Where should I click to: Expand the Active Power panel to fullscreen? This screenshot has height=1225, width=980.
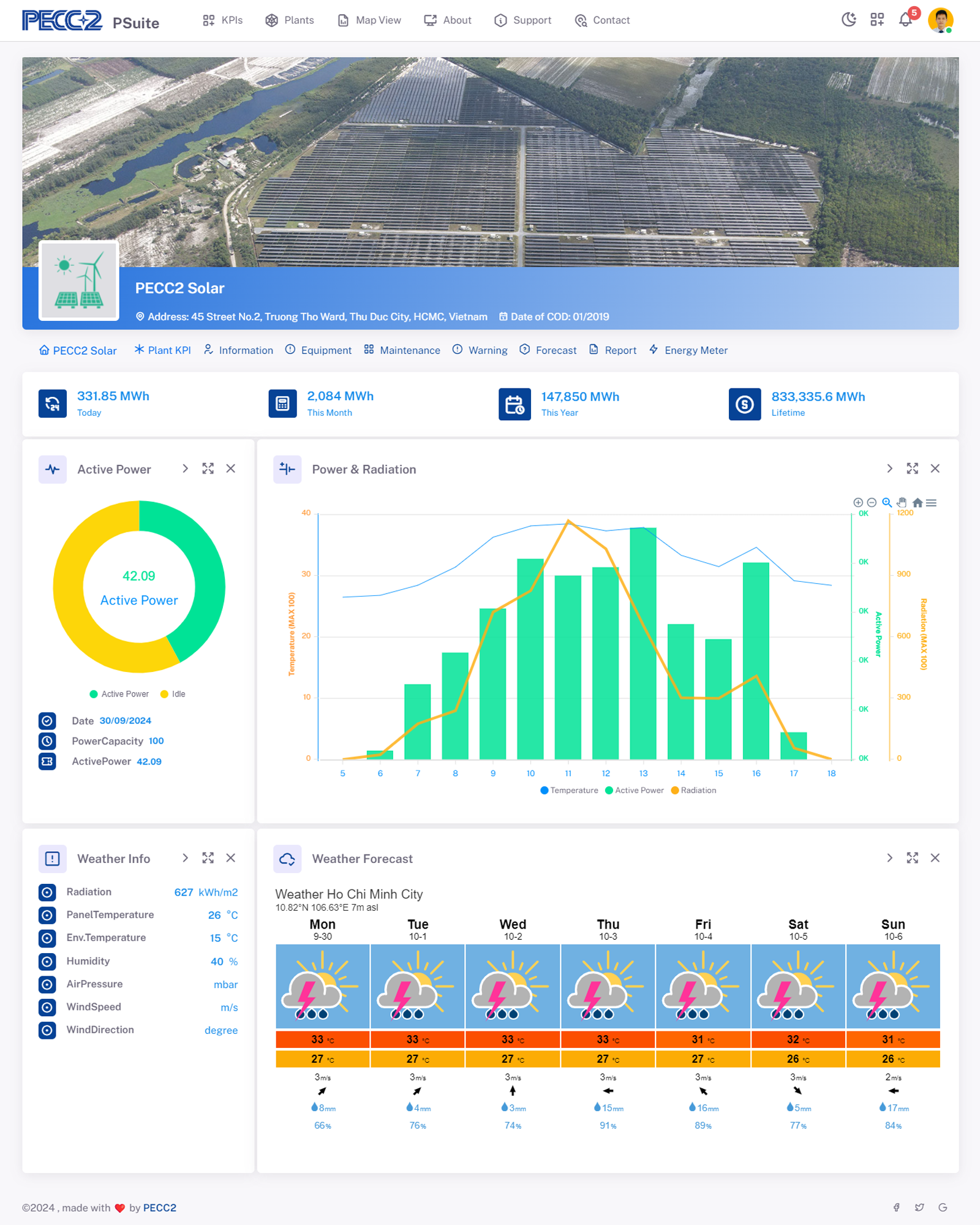pyautogui.click(x=208, y=469)
